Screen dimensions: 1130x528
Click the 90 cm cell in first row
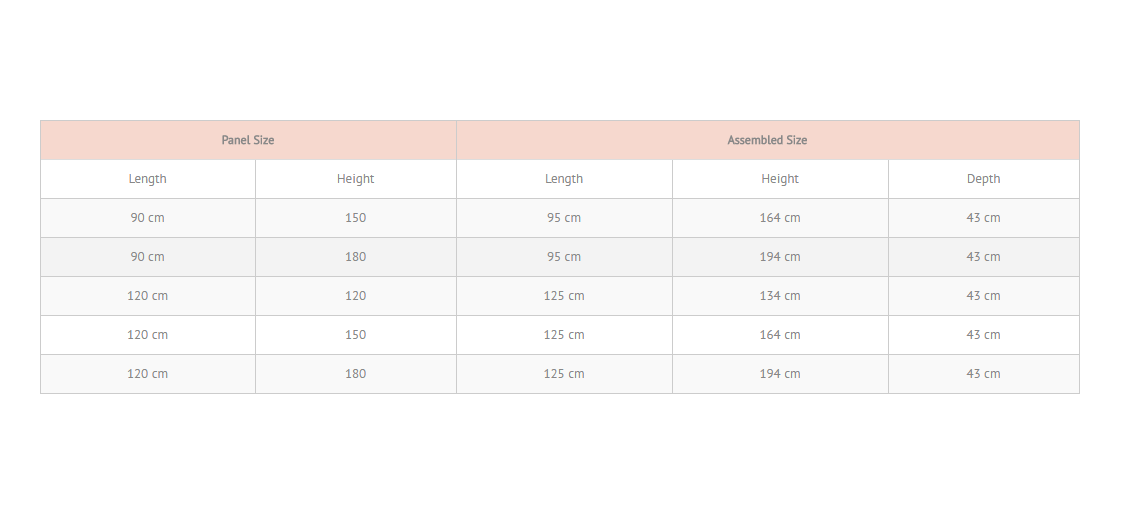click(148, 218)
